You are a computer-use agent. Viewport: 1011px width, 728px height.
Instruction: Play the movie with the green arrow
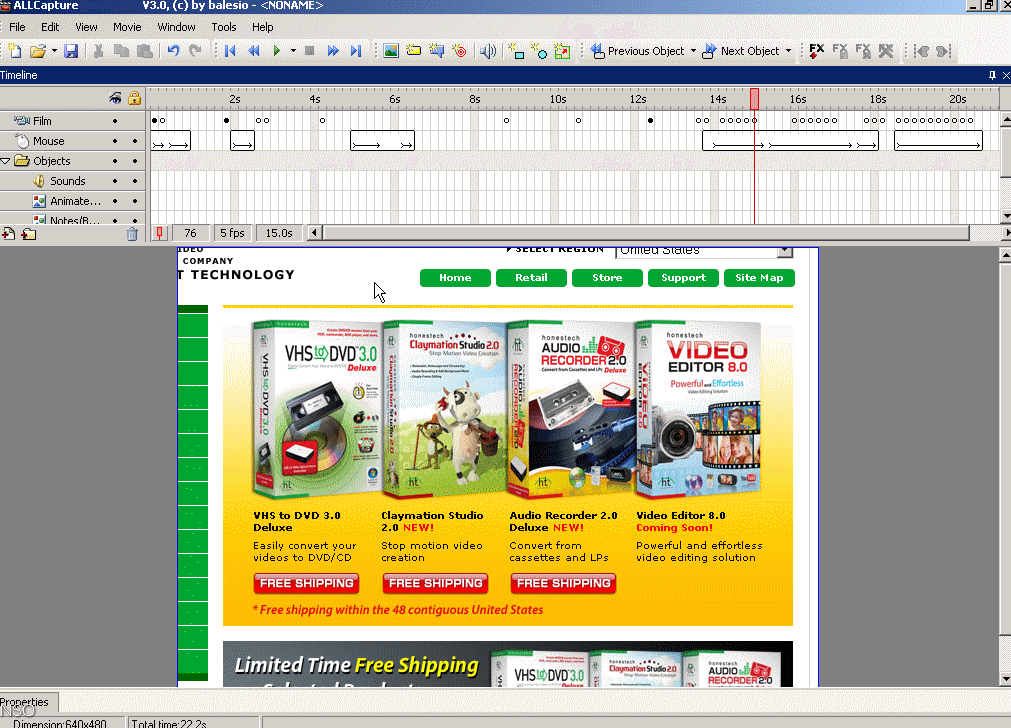(x=277, y=51)
